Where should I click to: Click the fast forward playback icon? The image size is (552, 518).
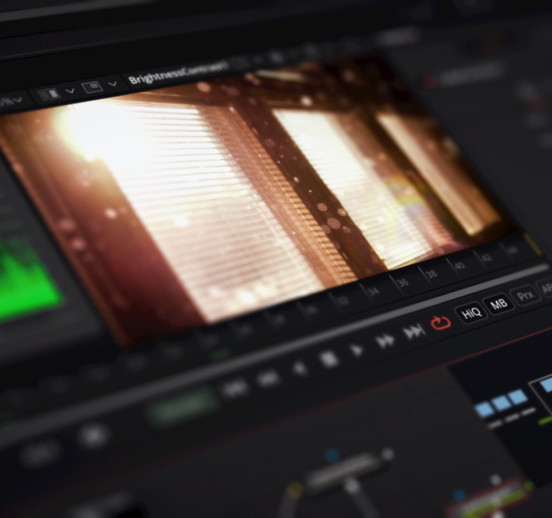[385, 341]
